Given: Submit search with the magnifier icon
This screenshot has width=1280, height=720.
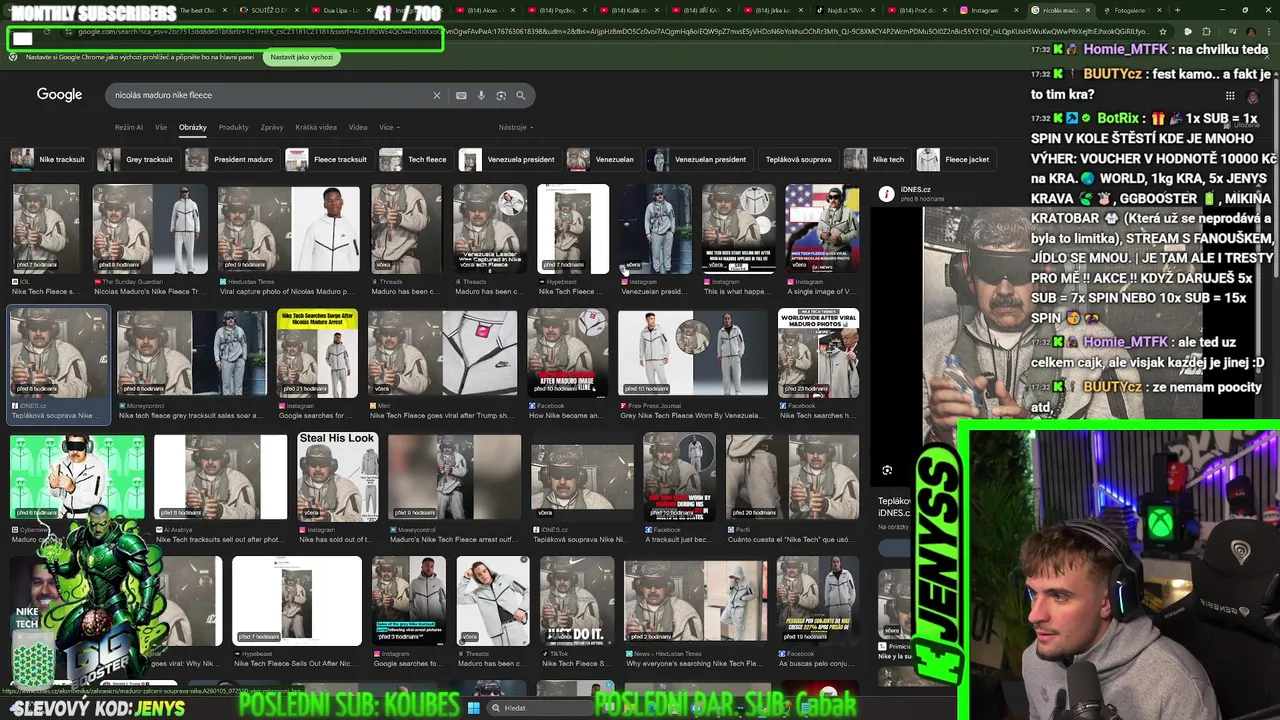Looking at the screenshot, I should [x=521, y=95].
